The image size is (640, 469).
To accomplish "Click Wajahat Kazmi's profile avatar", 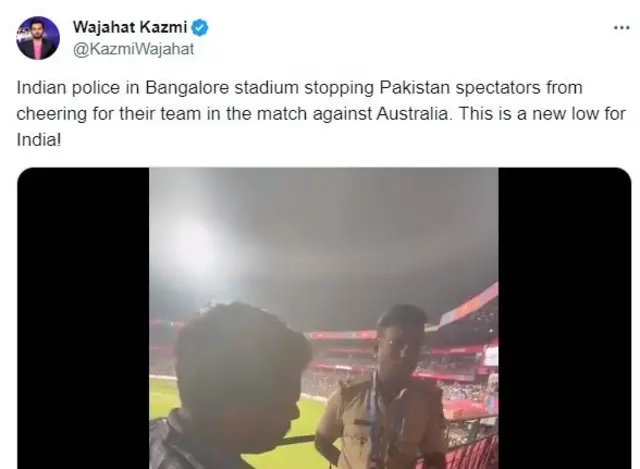I will [x=38, y=38].
